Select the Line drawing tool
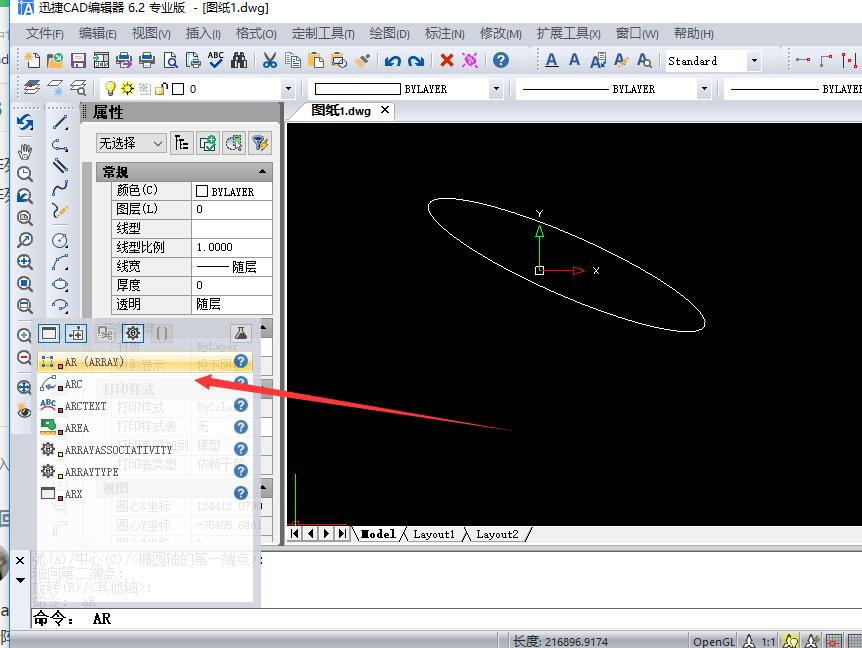The width and height of the screenshot is (862, 648). point(60,122)
